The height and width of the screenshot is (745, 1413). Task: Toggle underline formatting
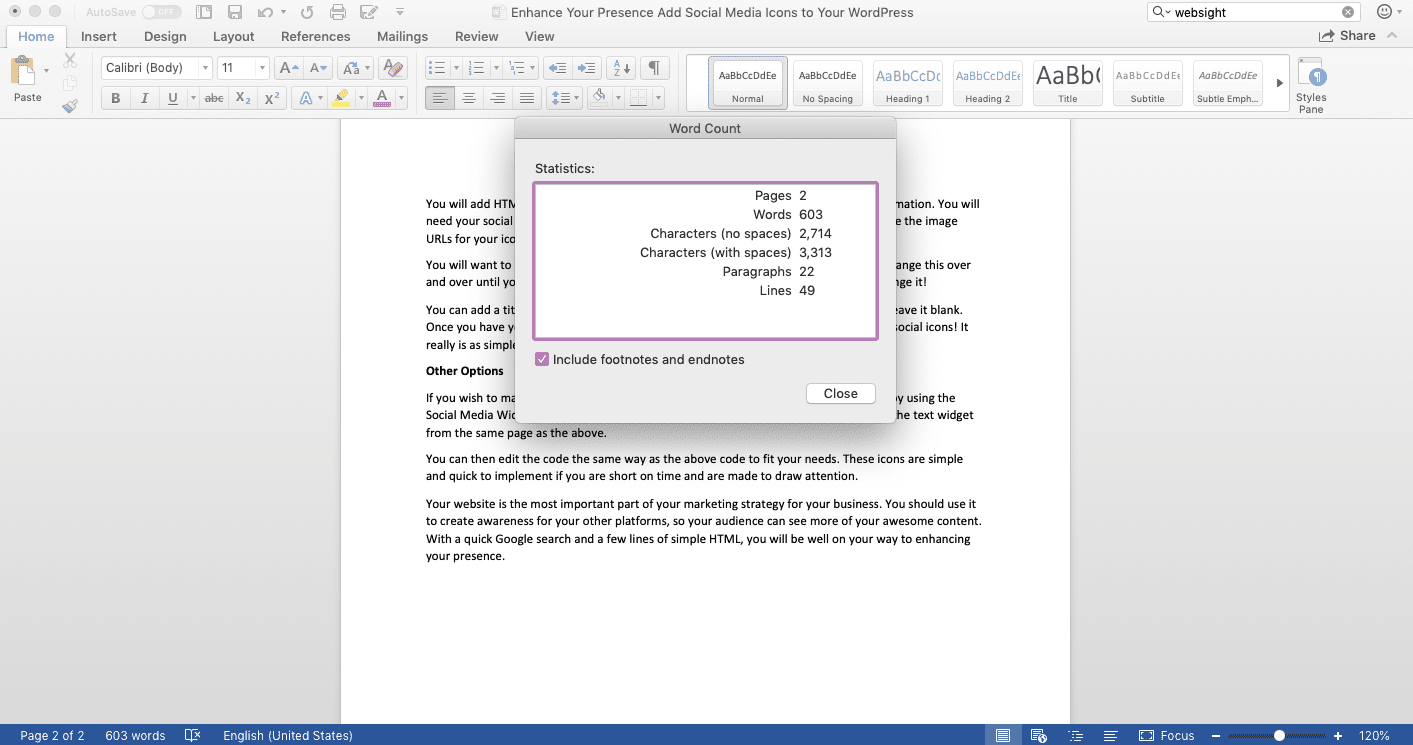173,98
